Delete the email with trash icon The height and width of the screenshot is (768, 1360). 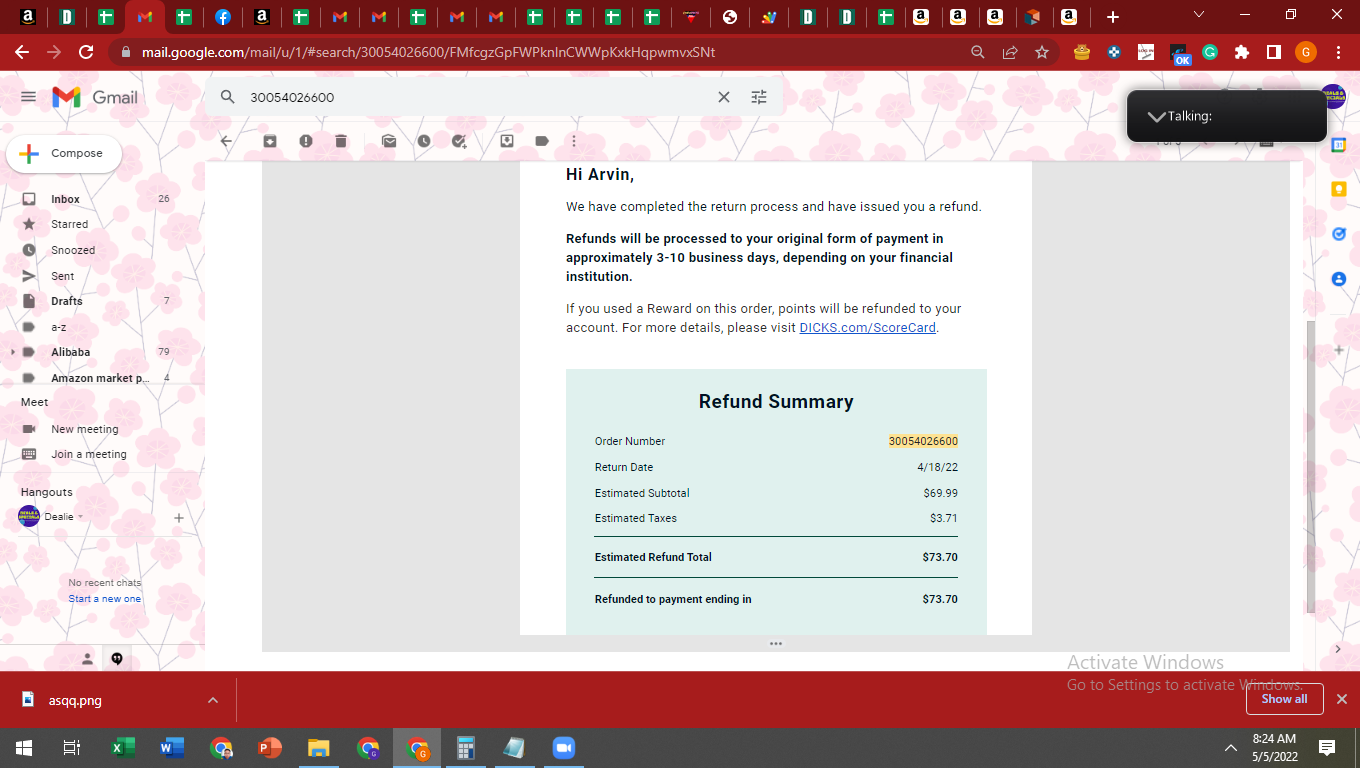[341, 141]
